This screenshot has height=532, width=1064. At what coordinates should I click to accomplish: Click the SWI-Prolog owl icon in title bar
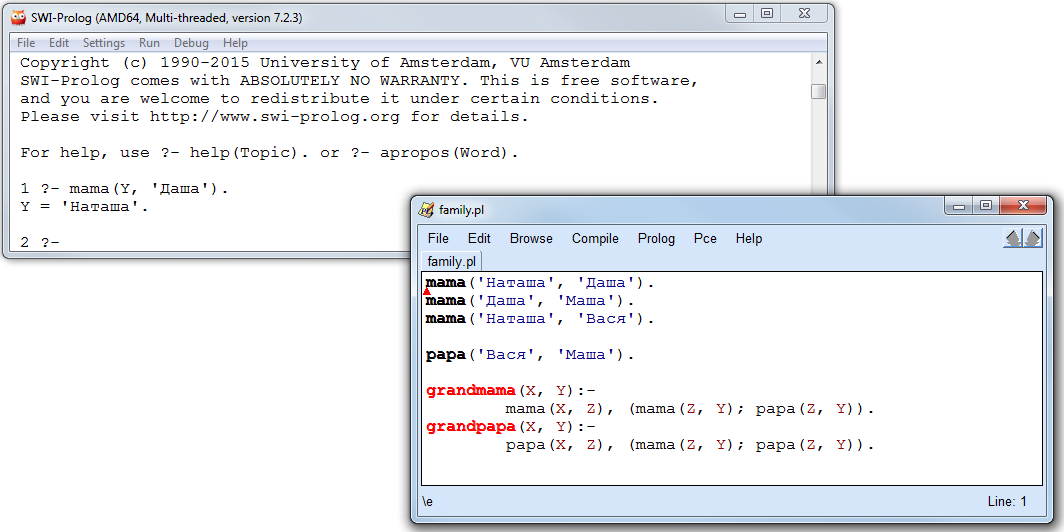[x=19, y=18]
